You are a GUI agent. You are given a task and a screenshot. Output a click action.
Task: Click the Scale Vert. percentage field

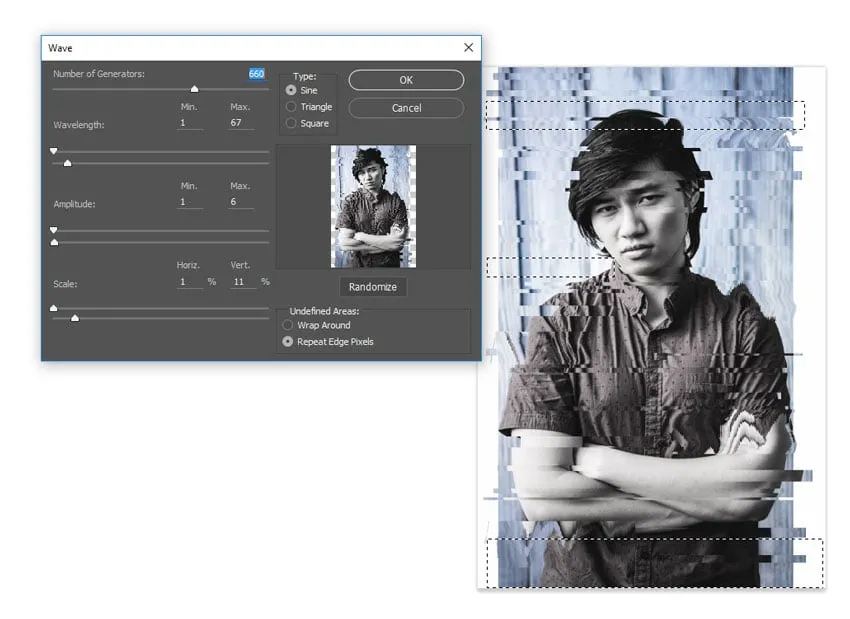pyautogui.click(x=242, y=282)
